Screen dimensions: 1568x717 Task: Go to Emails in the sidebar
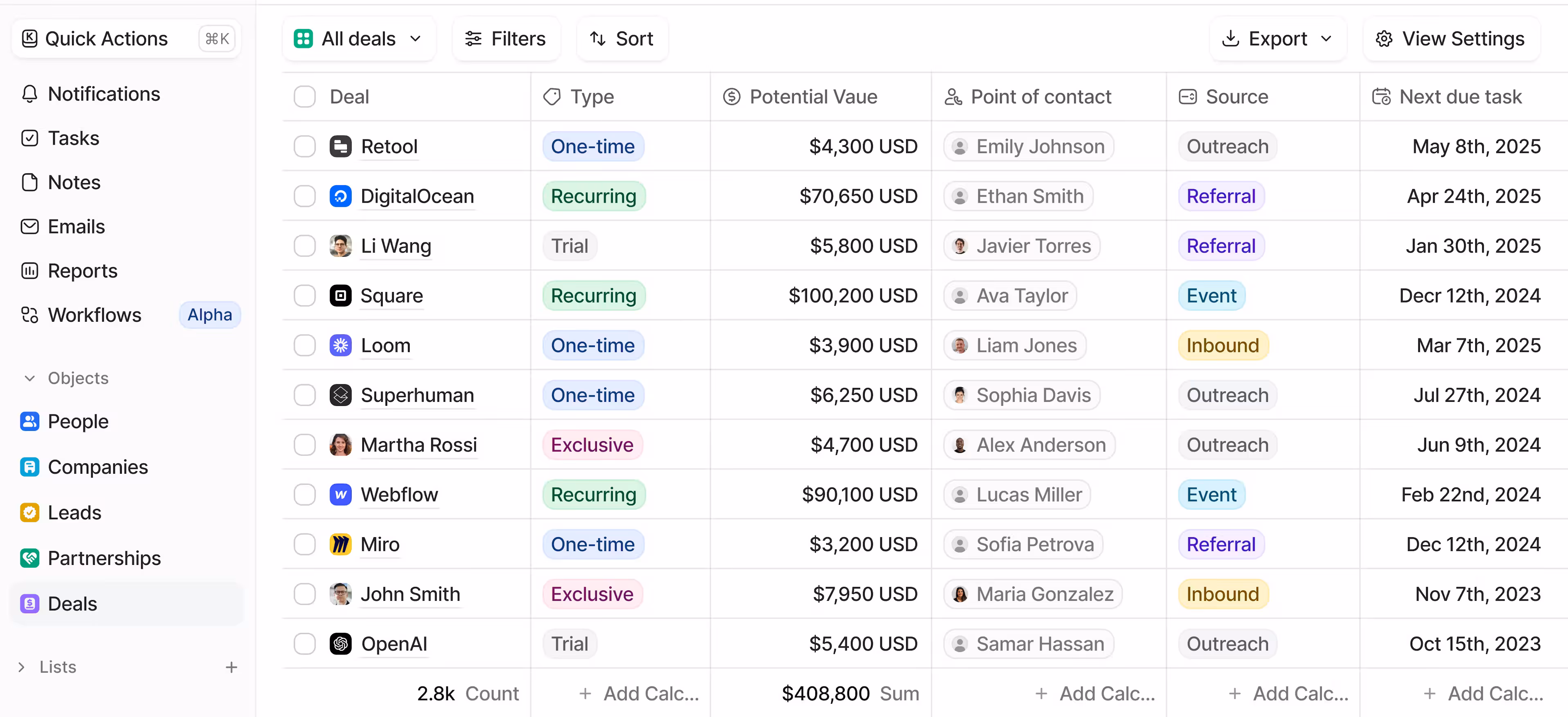click(x=76, y=226)
